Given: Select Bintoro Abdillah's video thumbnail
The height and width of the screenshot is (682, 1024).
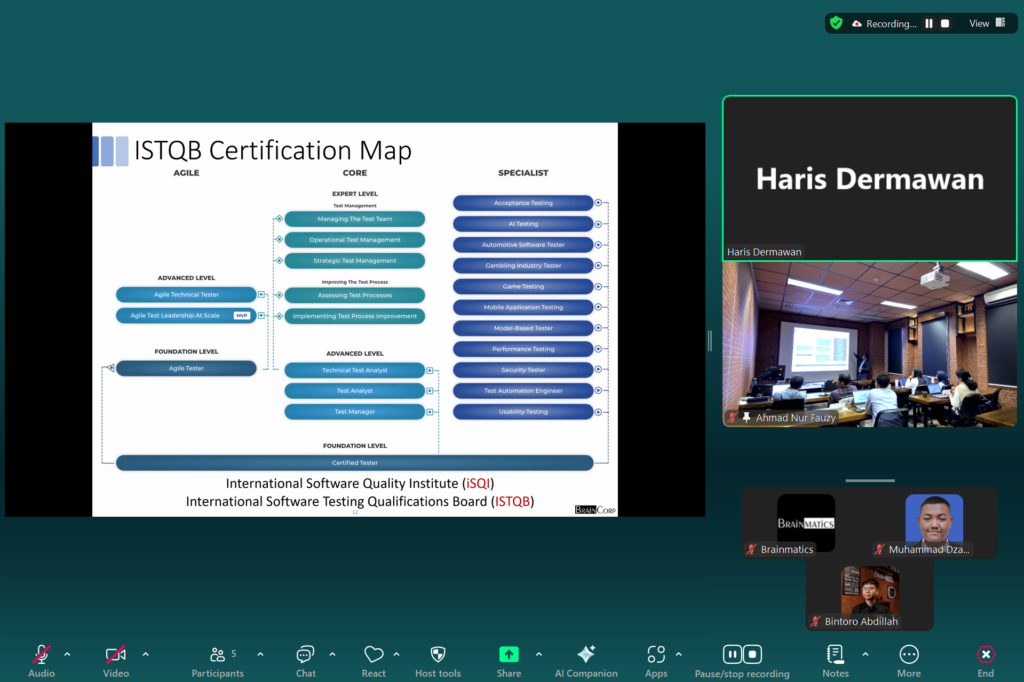Looking at the screenshot, I should (x=869, y=593).
